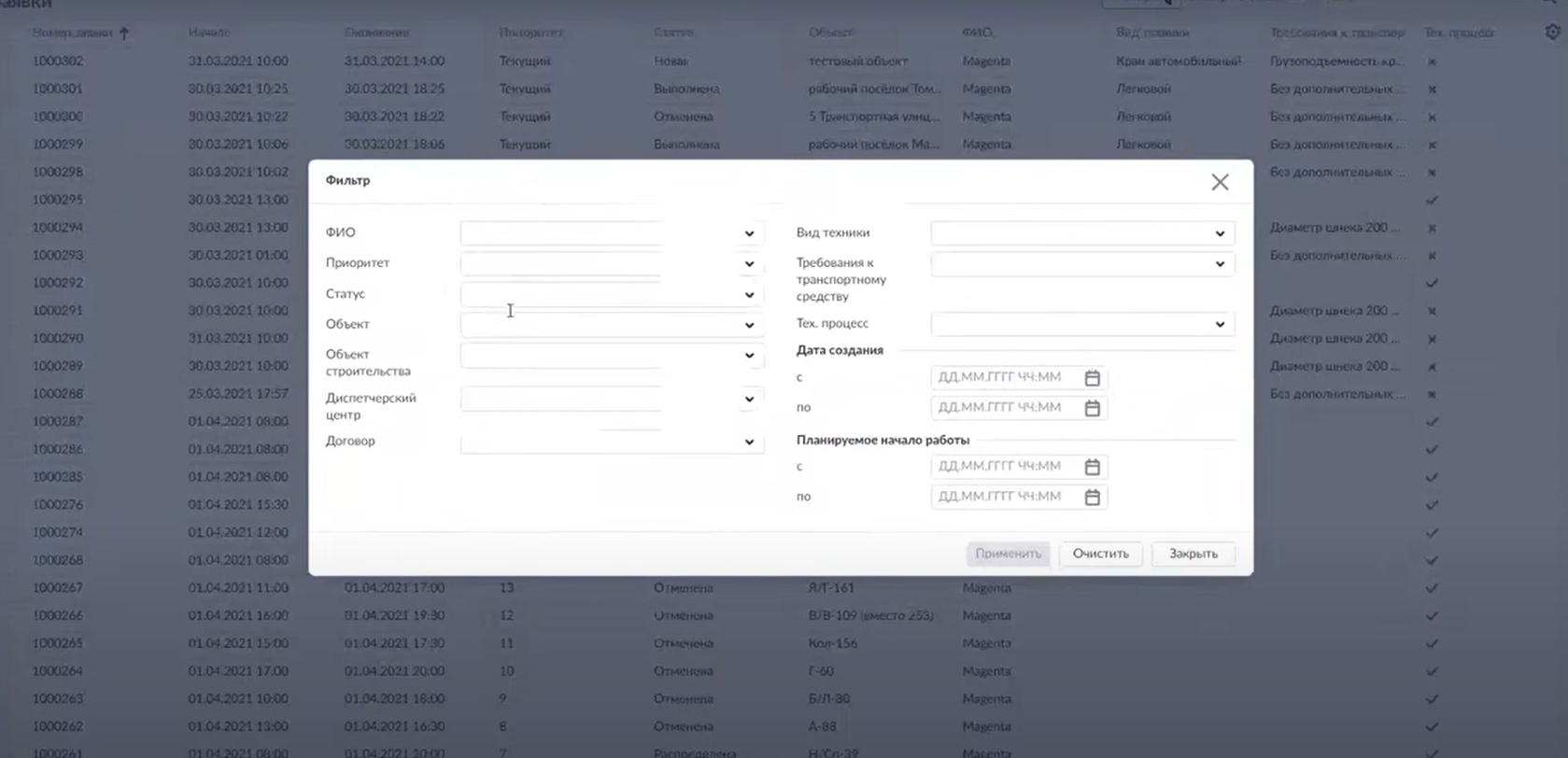This screenshot has height=758, width=1568.
Task: Click the 'Кол-156' object cell
Action: coord(833,643)
